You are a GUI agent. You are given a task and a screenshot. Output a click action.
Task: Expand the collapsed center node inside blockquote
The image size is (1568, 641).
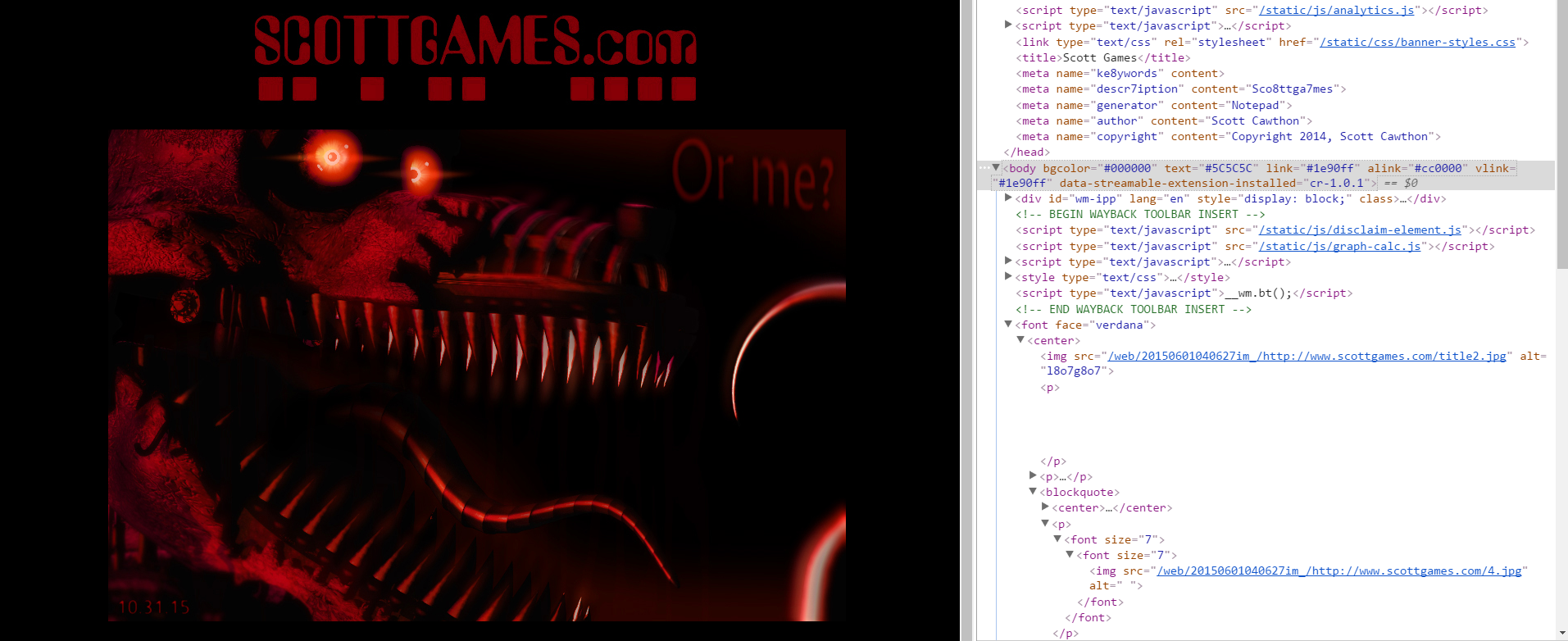[x=1045, y=507]
